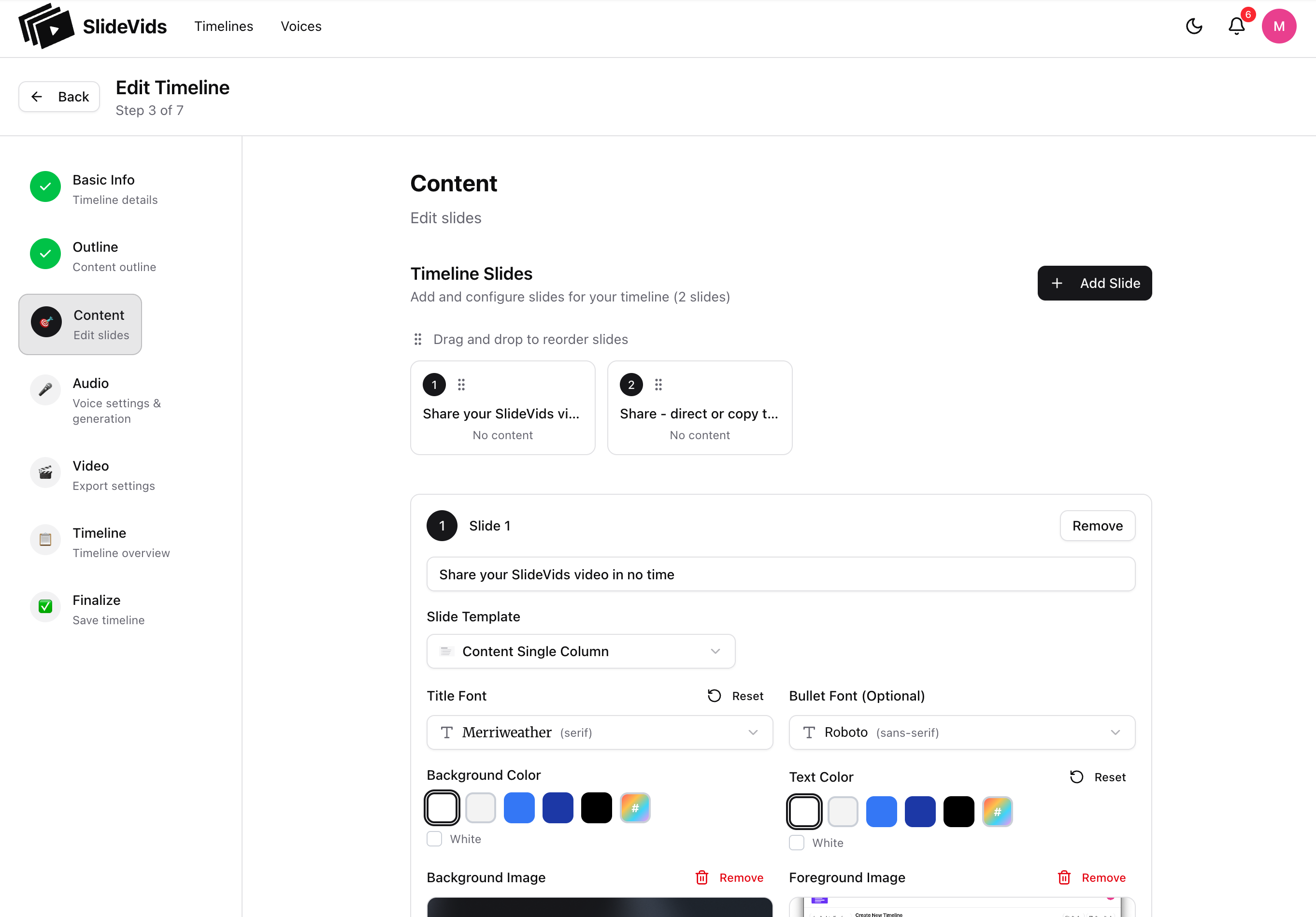Click the Slide 1 title input field
Image resolution: width=1316 pixels, height=917 pixels.
pyautogui.click(x=780, y=574)
